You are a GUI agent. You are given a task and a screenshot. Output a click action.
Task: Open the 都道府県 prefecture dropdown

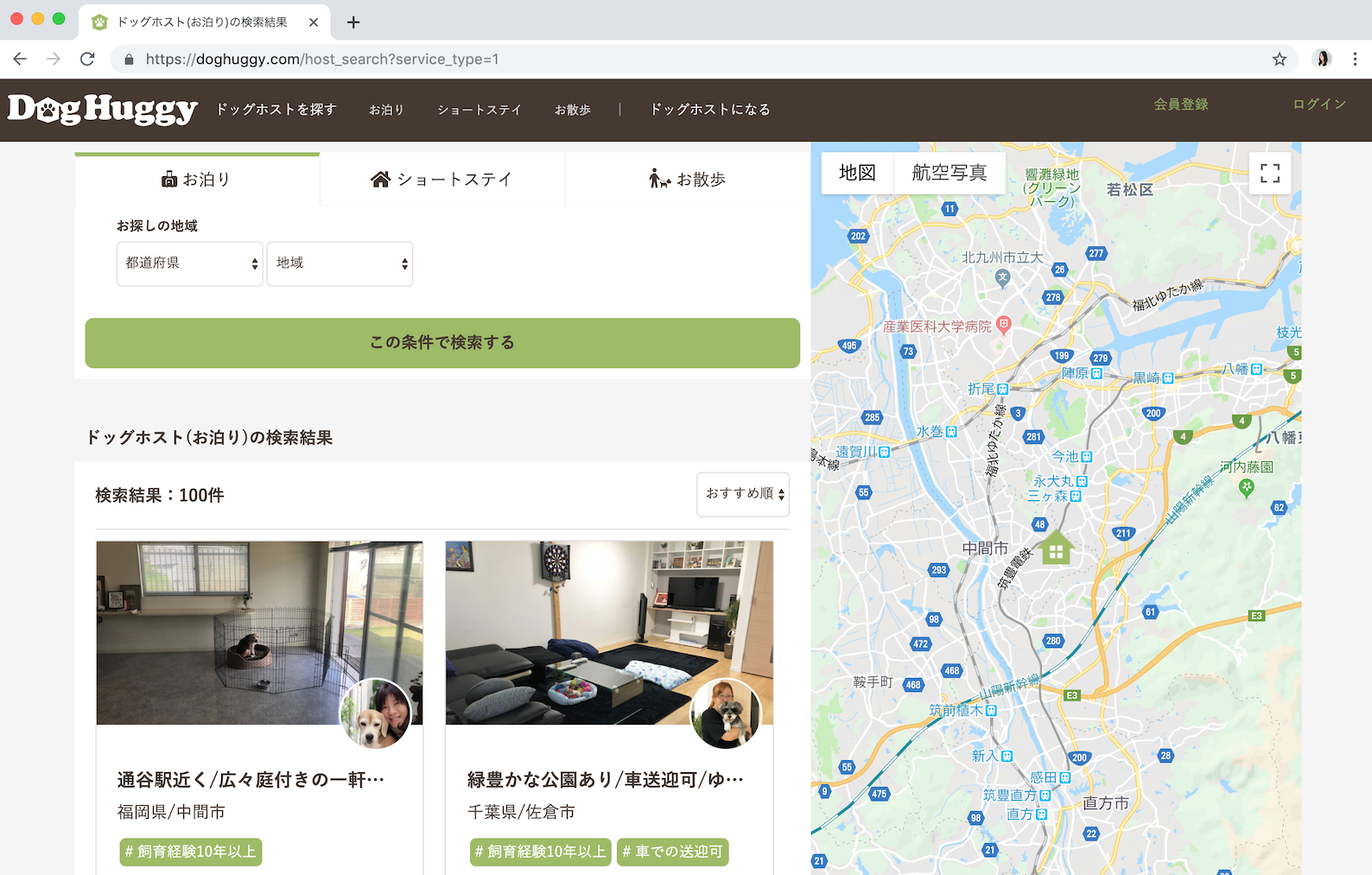(189, 263)
